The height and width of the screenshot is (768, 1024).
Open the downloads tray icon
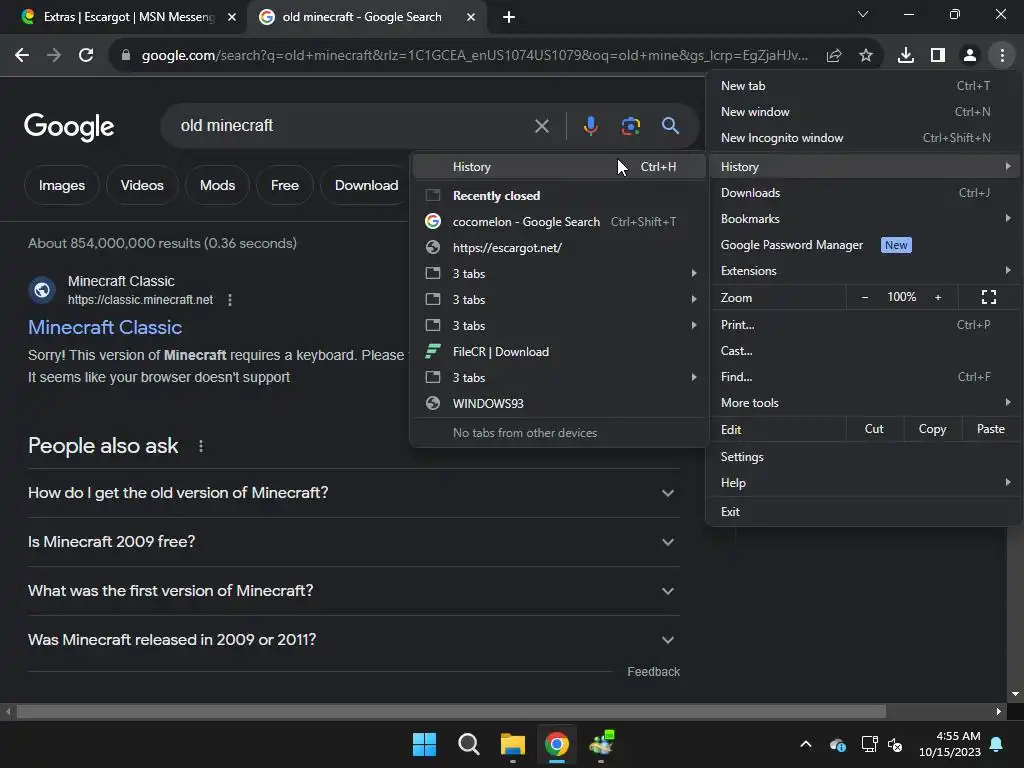(x=906, y=56)
